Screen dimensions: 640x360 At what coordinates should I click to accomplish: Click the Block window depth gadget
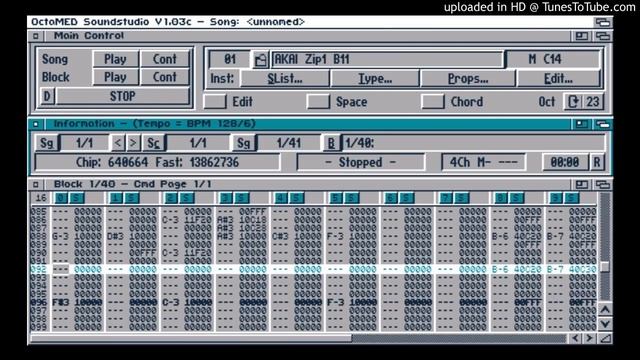tap(602, 184)
